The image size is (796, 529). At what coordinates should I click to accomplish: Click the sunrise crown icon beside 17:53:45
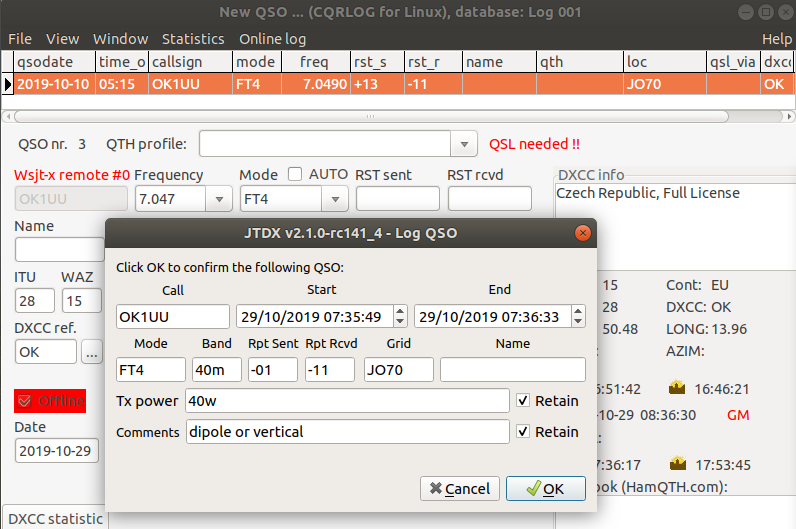678,463
